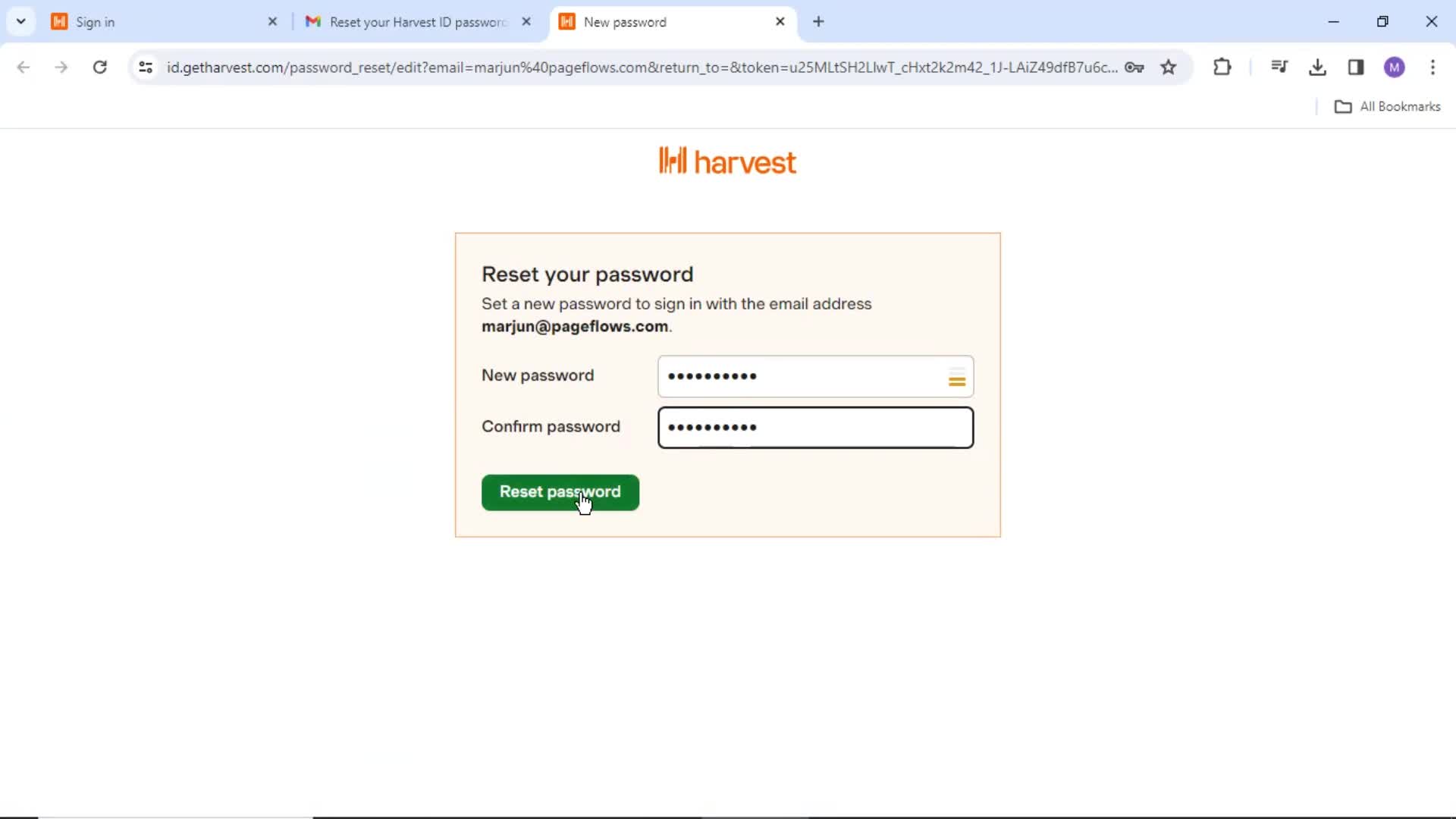The image size is (1456, 819).
Task: Click the page reload icon
Action: pyautogui.click(x=100, y=67)
